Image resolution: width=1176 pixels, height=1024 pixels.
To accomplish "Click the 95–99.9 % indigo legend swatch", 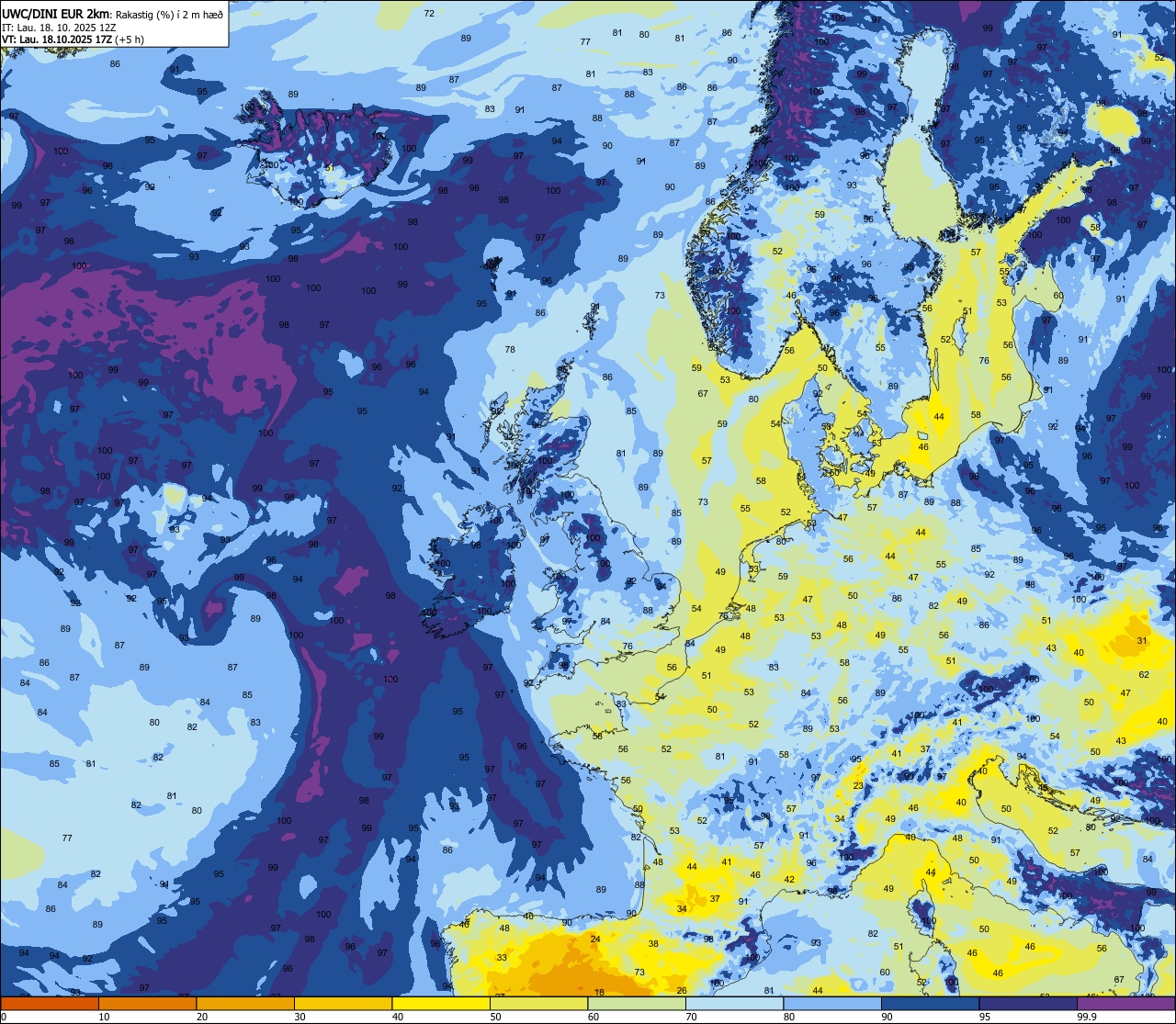I will [x=1028, y=1003].
